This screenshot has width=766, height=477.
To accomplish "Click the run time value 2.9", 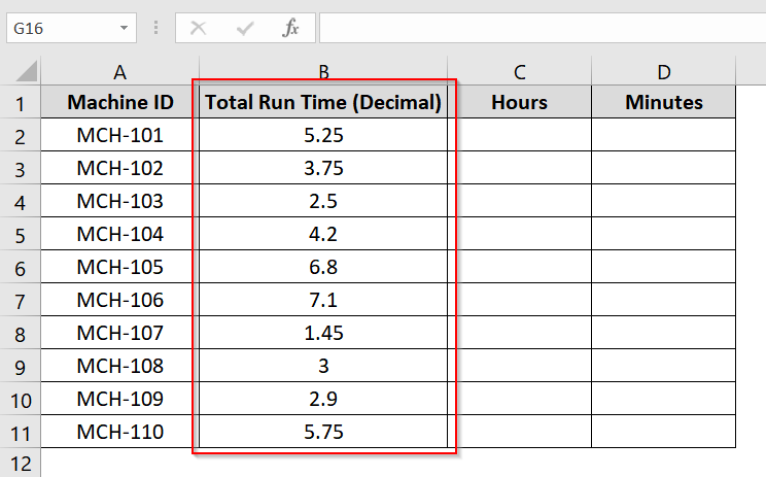I will point(323,399).
